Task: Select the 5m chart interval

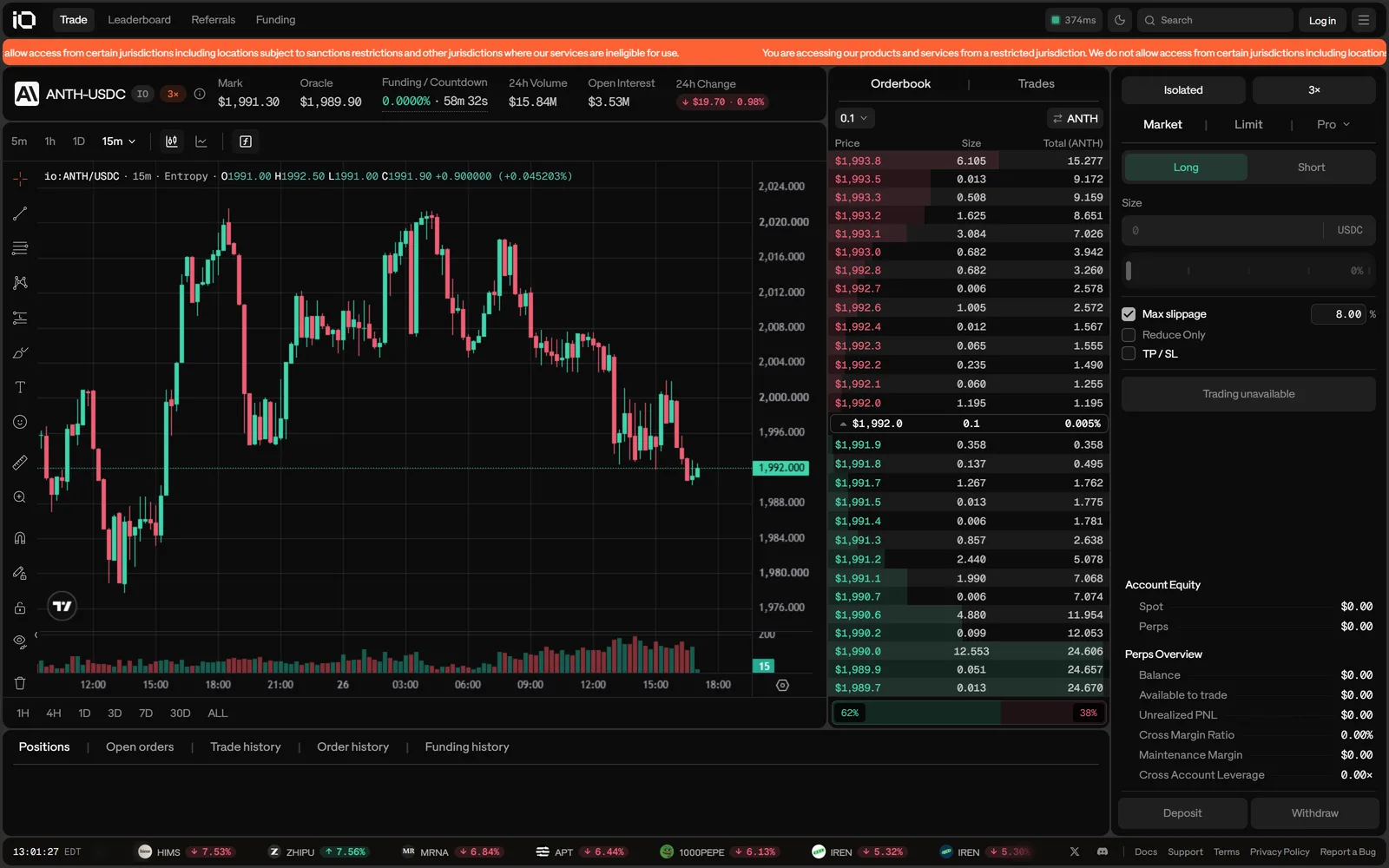Action: click(x=19, y=141)
